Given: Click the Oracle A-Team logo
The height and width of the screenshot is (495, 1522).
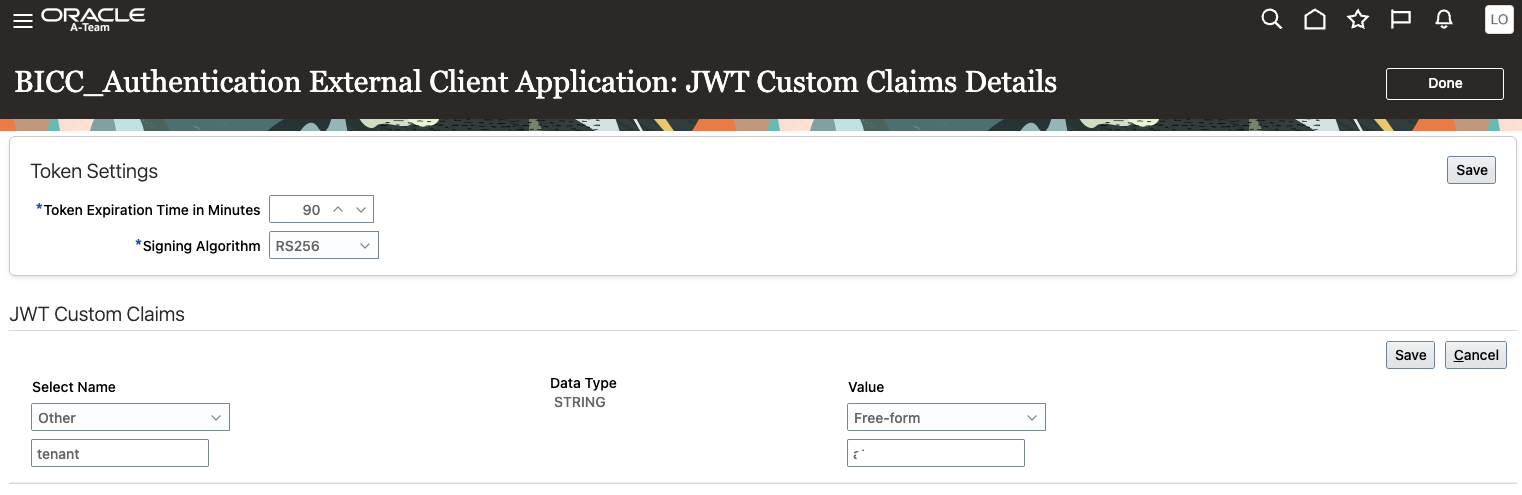Looking at the screenshot, I should (x=93, y=19).
